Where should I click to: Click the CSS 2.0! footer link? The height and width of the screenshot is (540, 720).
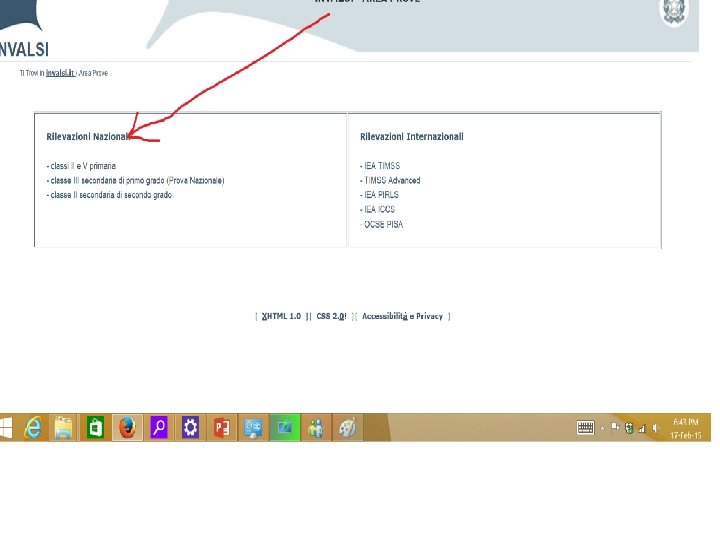tap(332, 316)
